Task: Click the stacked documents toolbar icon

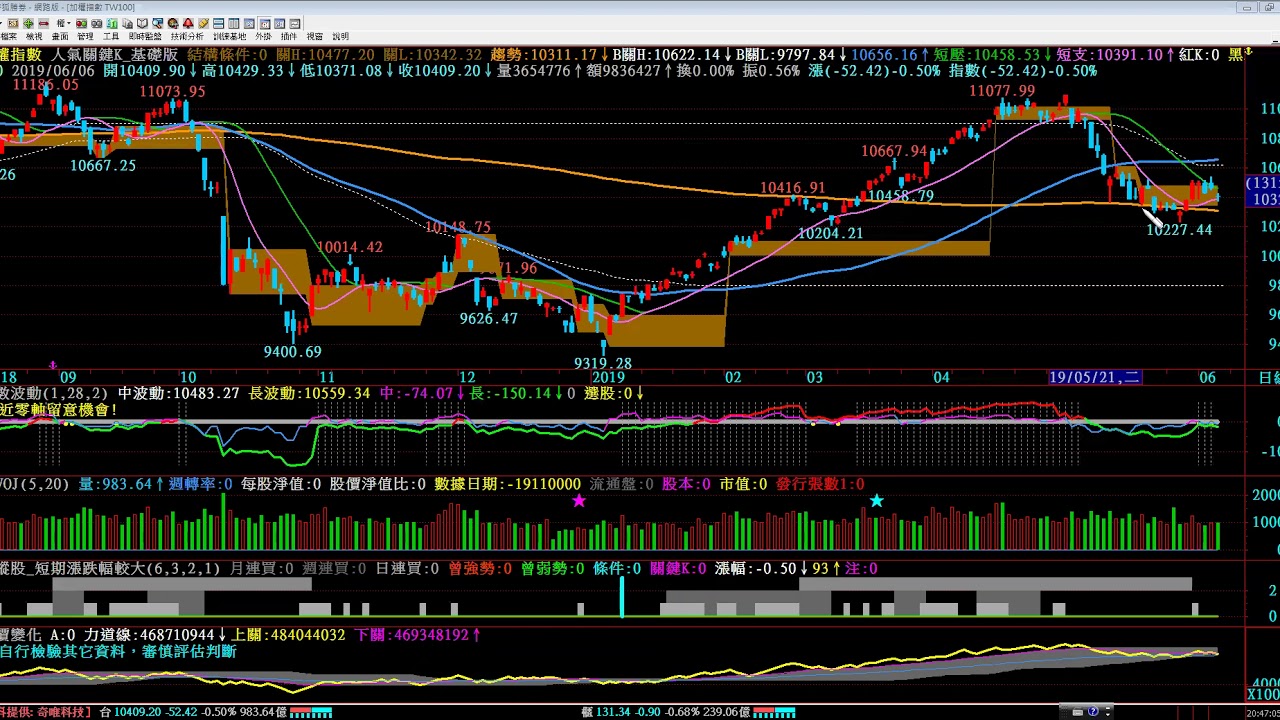Action: point(127,23)
